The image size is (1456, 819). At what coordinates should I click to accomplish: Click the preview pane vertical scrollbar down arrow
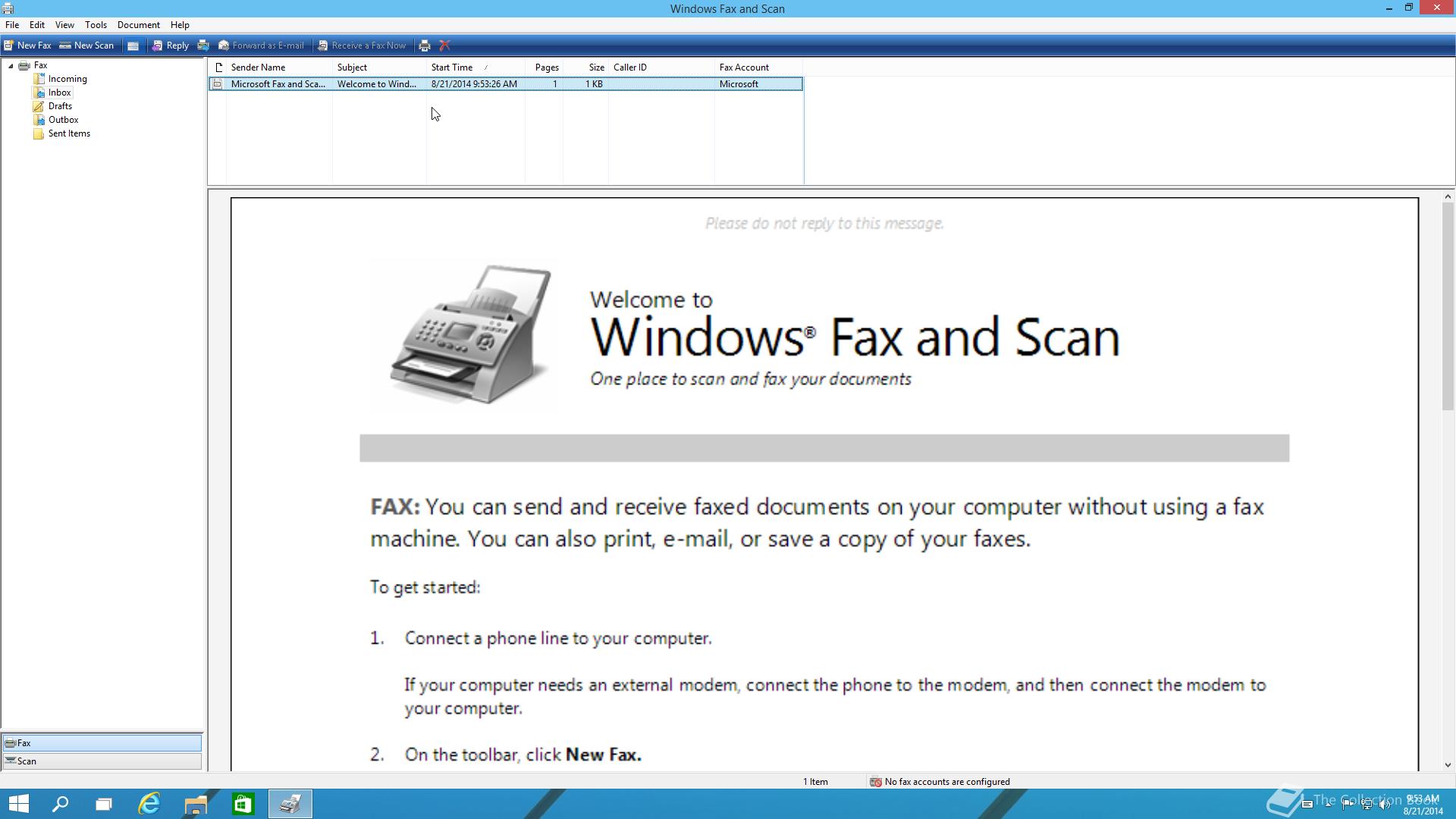point(1448,765)
